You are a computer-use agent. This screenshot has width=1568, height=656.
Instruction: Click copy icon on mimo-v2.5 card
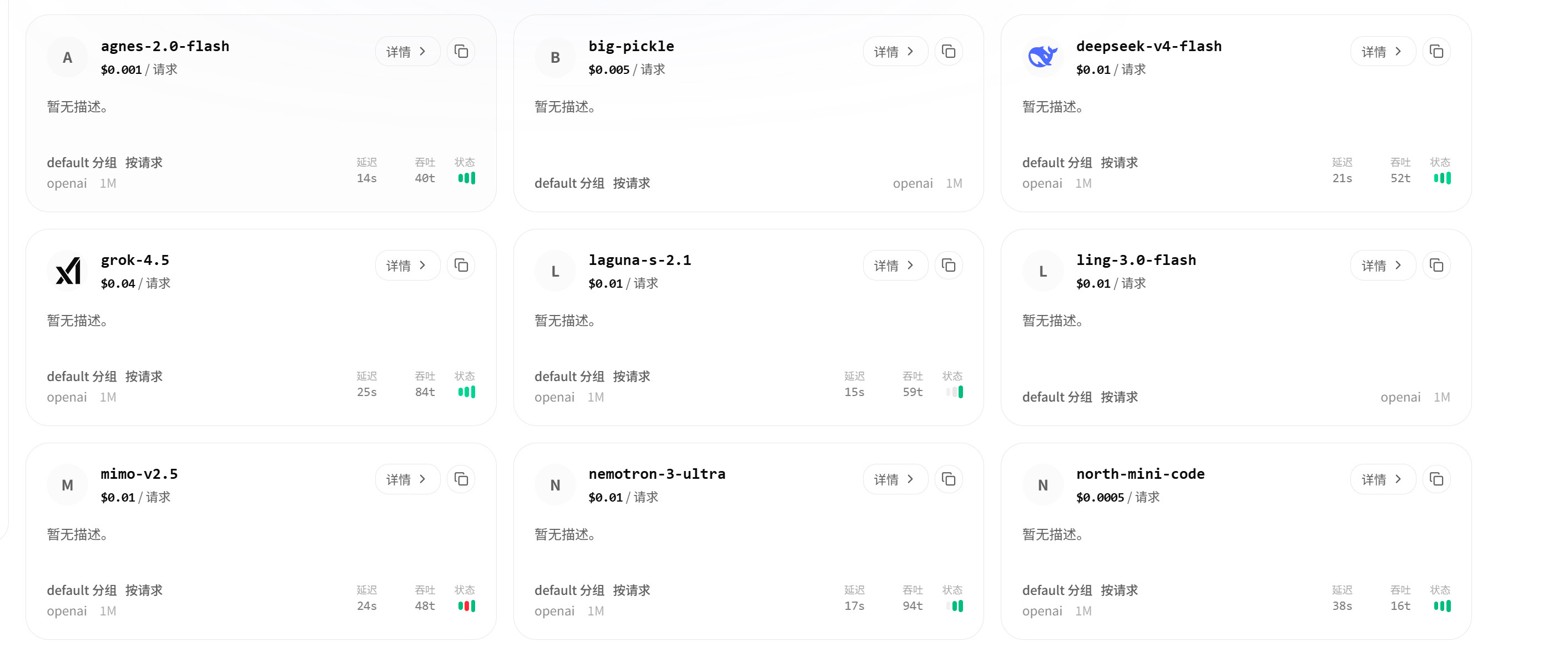click(461, 479)
